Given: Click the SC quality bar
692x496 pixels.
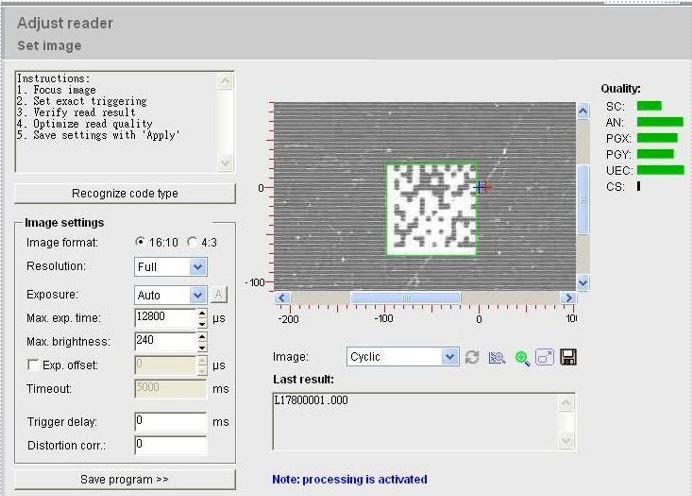Looking at the screenshot, I should click(x=649, y=106).
